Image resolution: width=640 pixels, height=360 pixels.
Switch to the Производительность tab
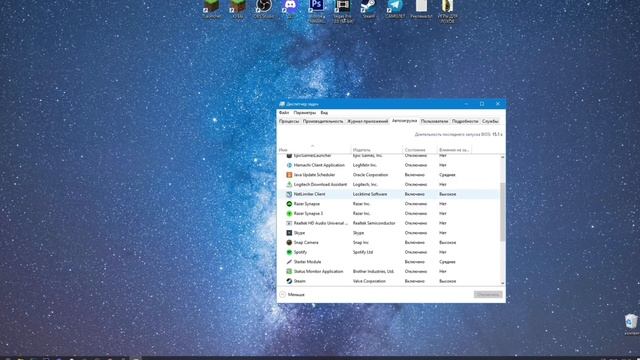pos(323,121)
